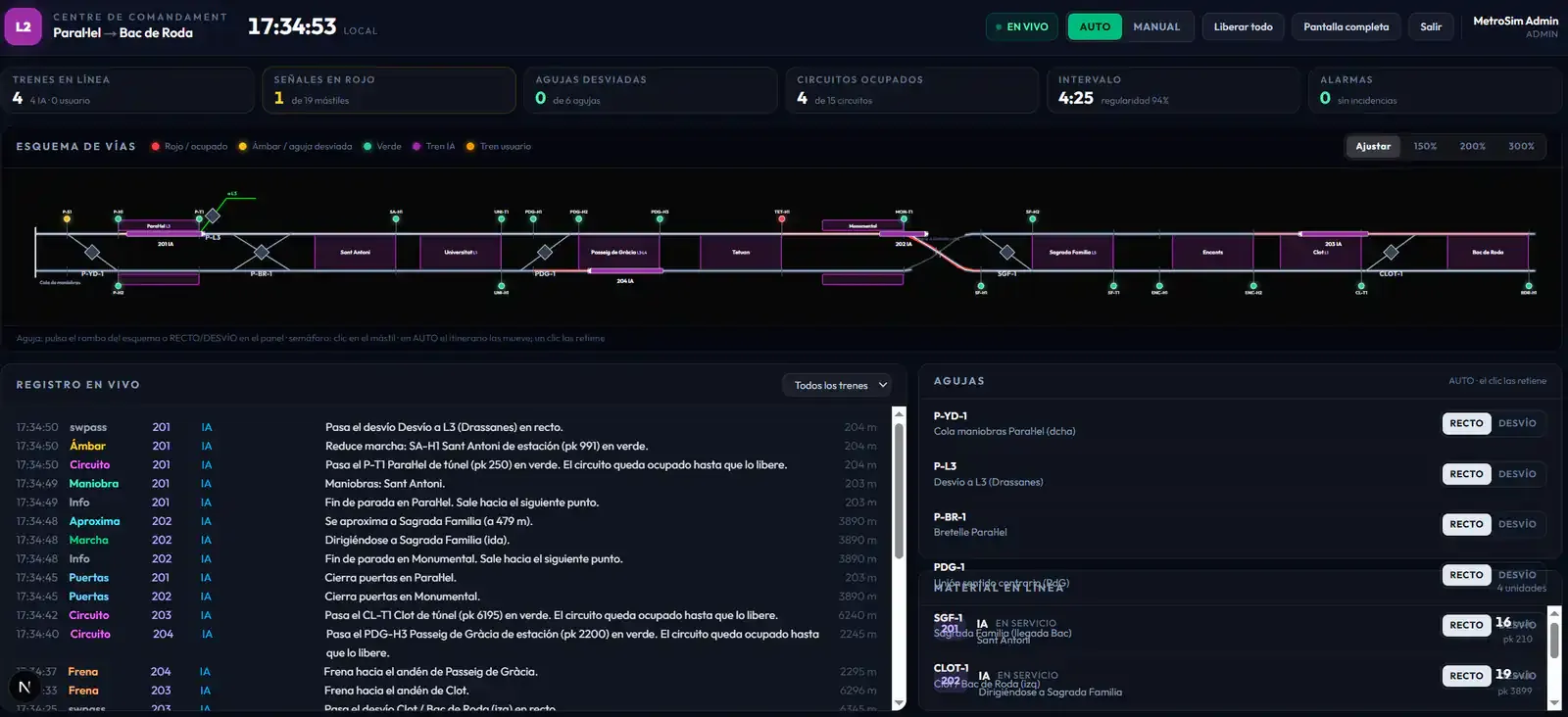The width and height of the screenshot is (1568, 717).
Task: Click the SGF-1 switch diamond near Sagrada Família
Action: pos(1006,253)
